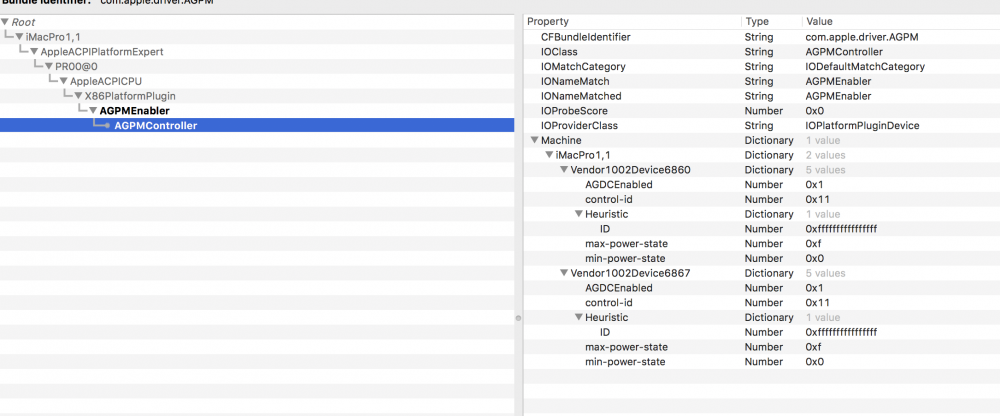The image size is (1000, 416).
Task: Select iMacPro1,1 in the left tree
Action: click(x=257, y=37)
